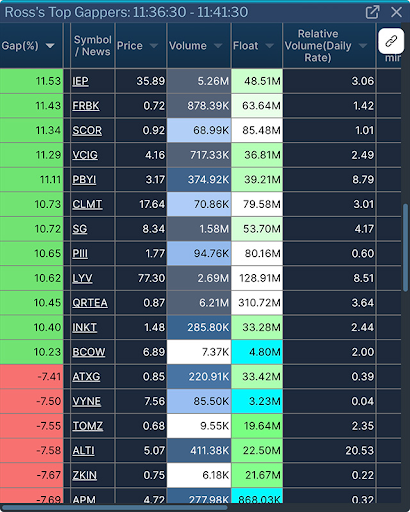Click the 35.89 price cell
Screen dimensions: 410x512
coord(141,81)
